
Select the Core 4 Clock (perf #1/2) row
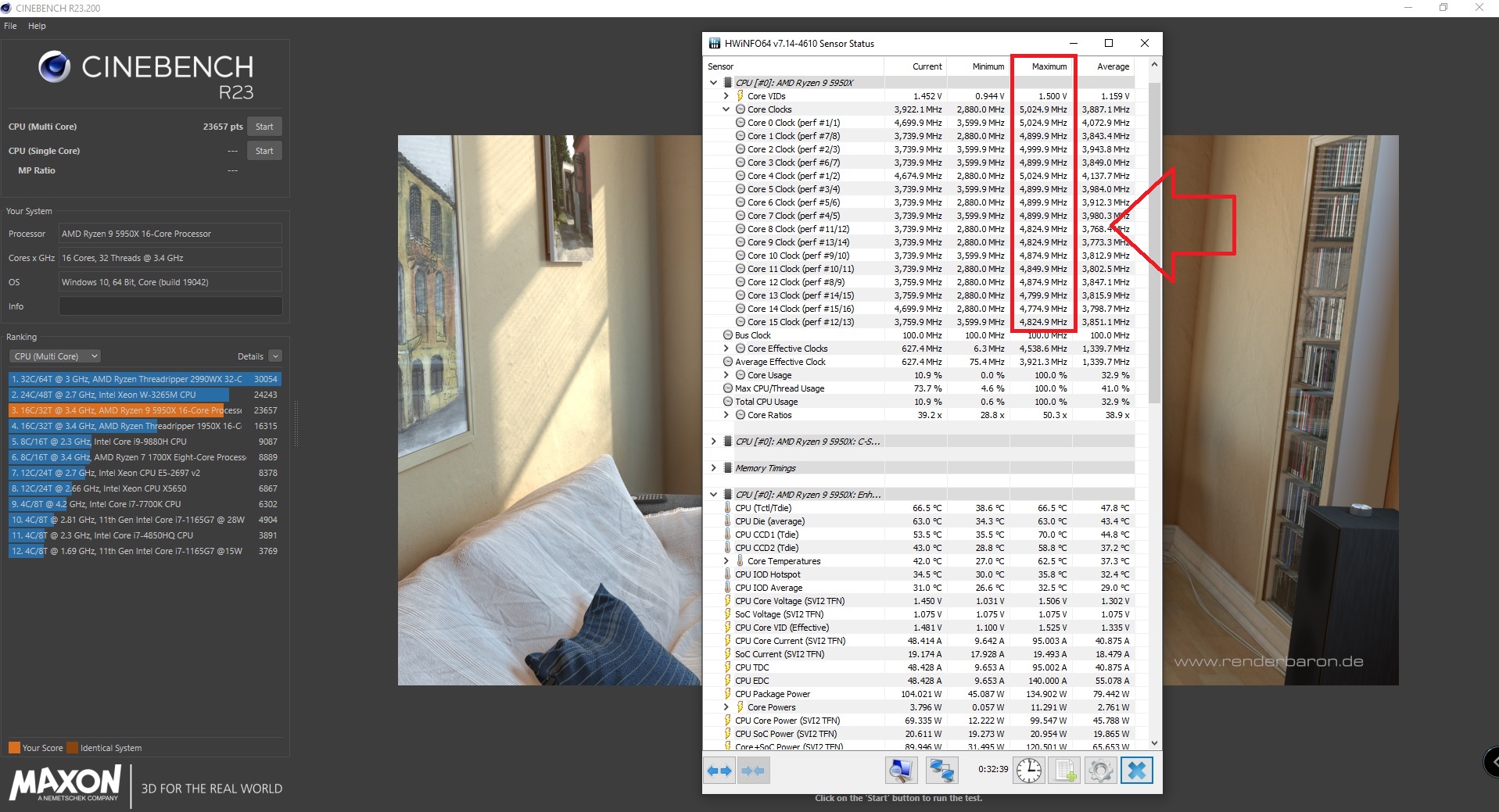920,176
